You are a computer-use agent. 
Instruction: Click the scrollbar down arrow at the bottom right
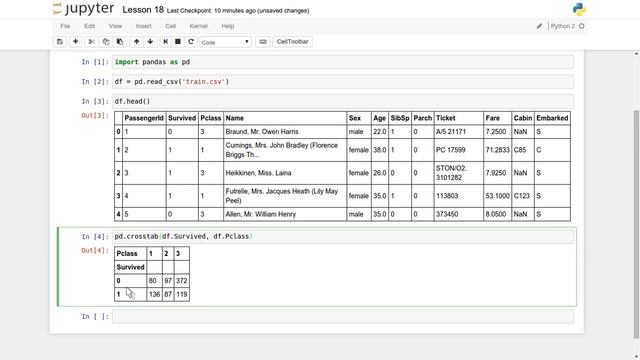coord(636,356)
